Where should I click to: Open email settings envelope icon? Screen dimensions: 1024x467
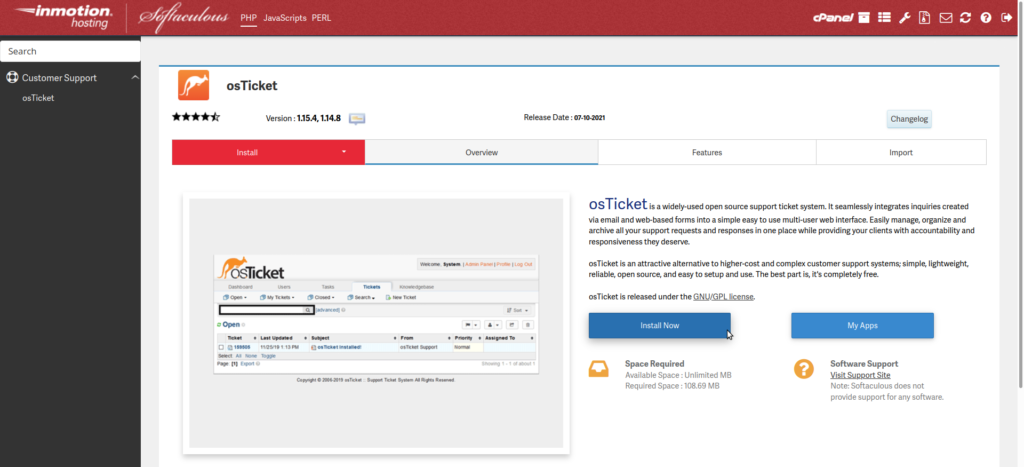click(945, 18)
